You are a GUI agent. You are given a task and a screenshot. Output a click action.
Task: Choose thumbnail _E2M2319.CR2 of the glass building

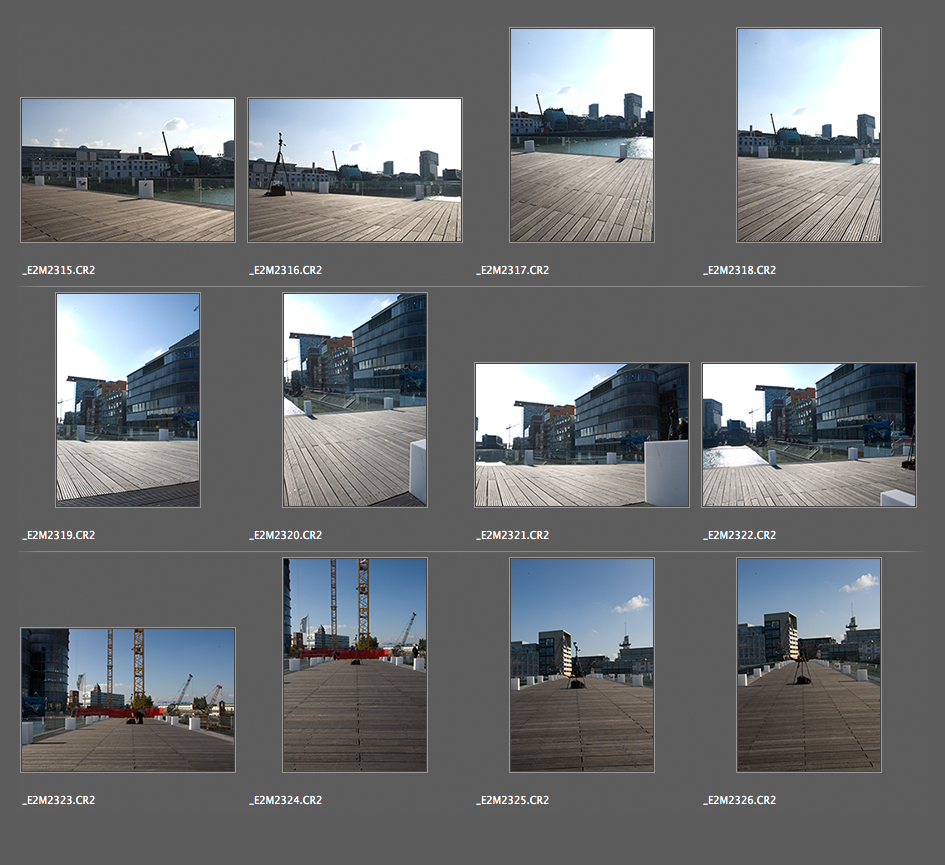pyautogui.click(x=128, y=400)
